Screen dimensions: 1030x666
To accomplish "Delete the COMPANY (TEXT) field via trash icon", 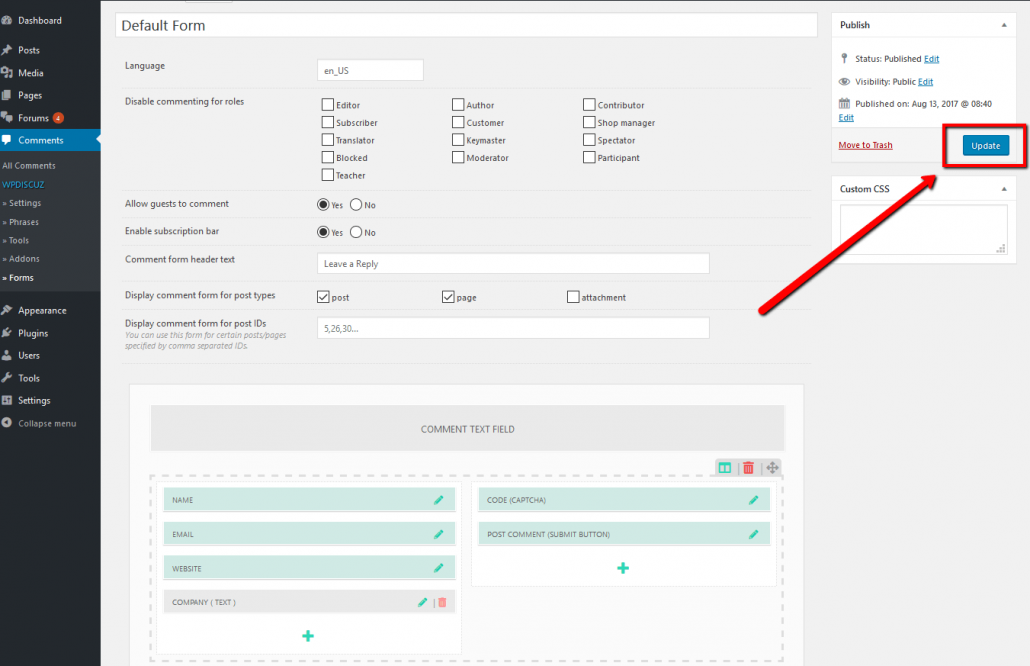I will 442,603.
